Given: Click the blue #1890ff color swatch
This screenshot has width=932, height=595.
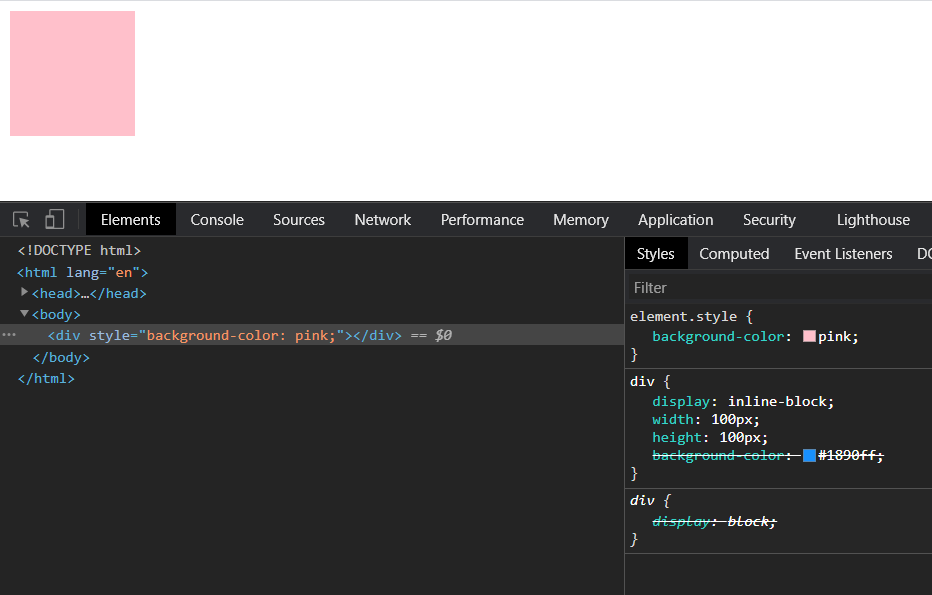Looking at the screenshot, I should (809, 456).
